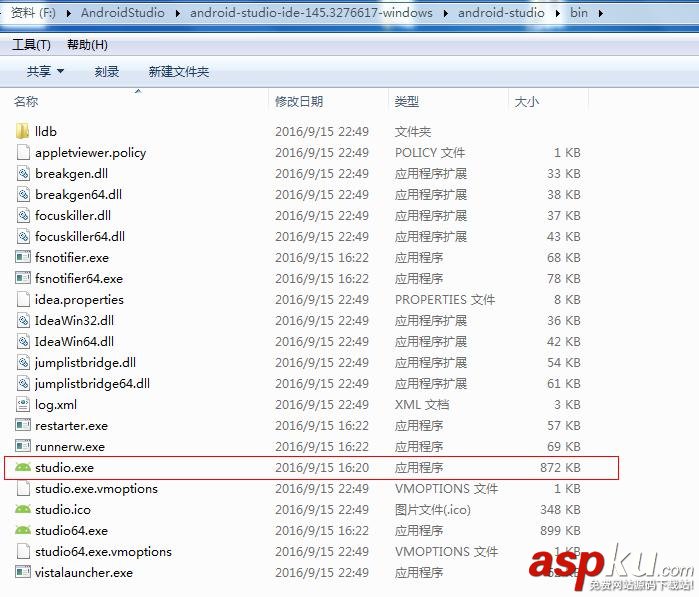Select the file name studio.exe
The width and height of the screenshot is (699, 597).
(65, 467)
